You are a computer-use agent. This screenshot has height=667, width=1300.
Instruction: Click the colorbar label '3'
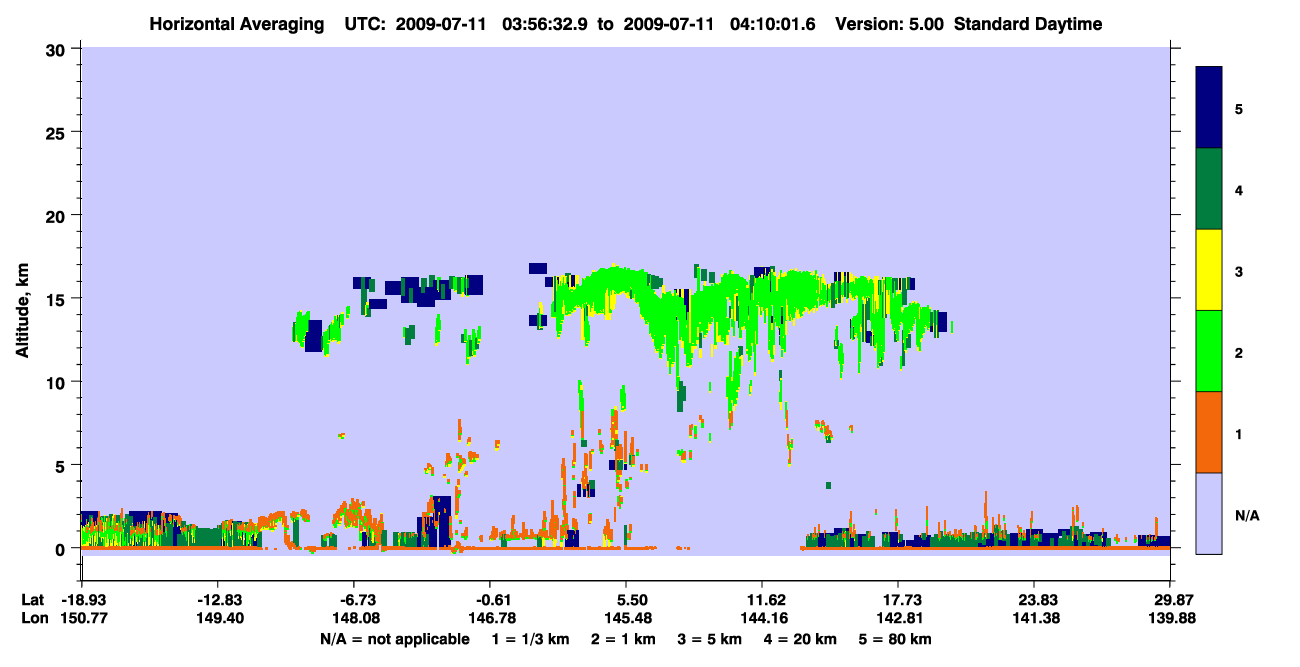(x=1239, y=271)
